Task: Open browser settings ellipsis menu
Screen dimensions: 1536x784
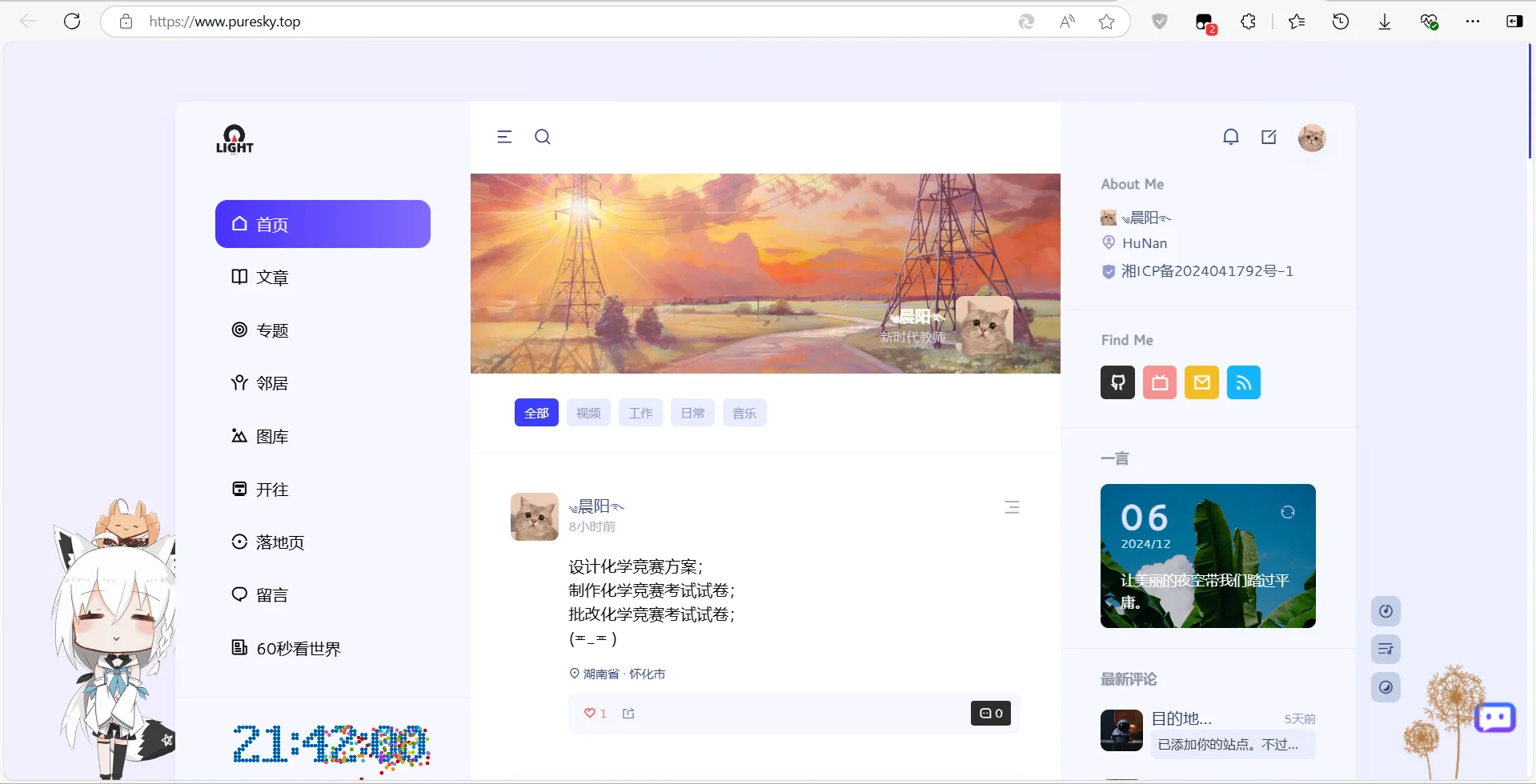Action: (1473, 22)
